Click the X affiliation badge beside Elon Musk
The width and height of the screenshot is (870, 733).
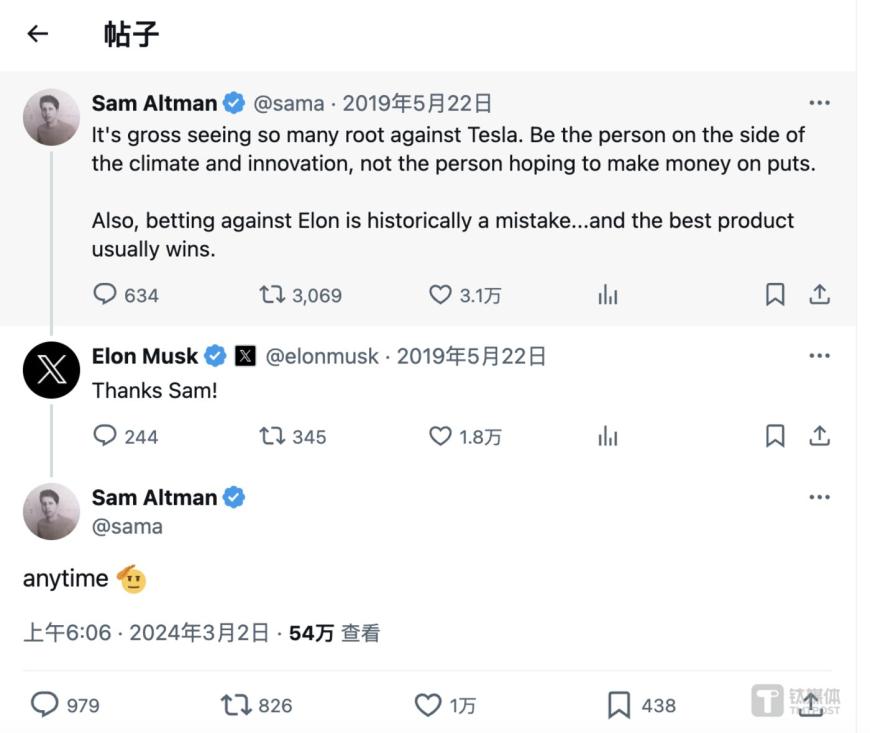point(245,356)
